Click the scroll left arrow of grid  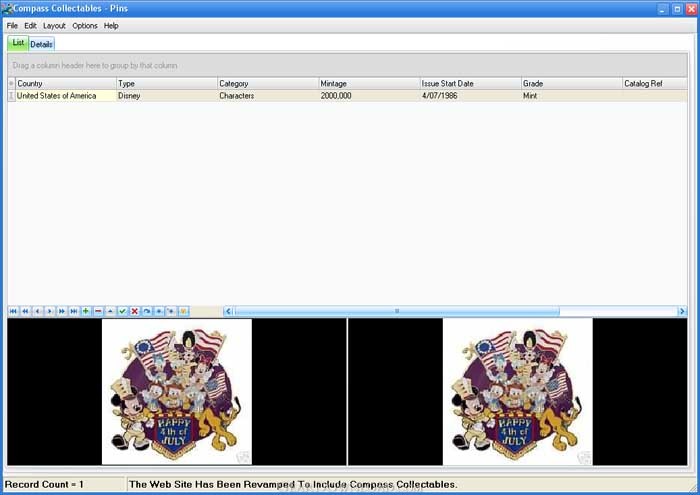pos(228,311)
